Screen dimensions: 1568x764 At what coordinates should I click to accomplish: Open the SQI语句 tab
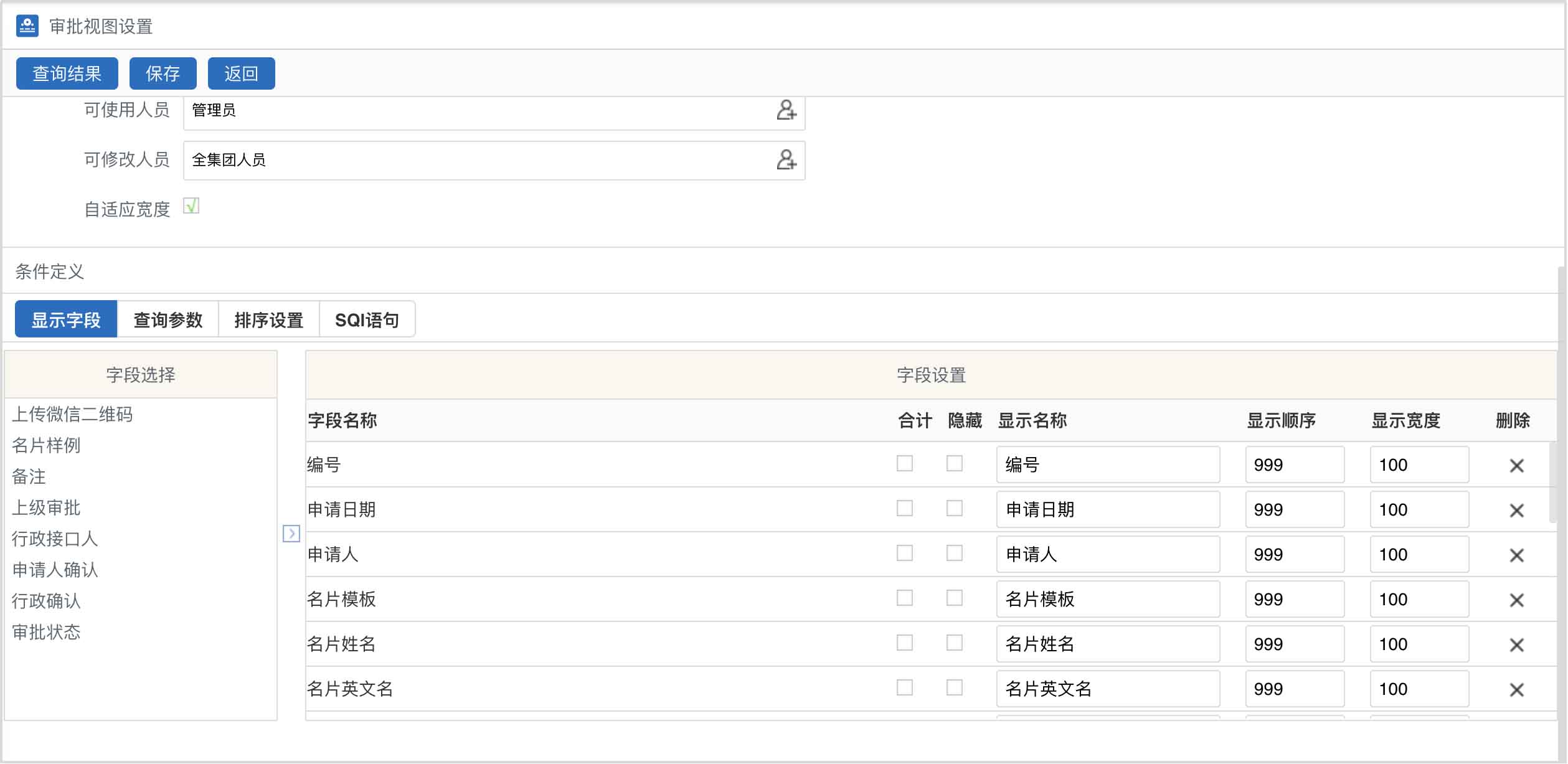coord(367,319)
